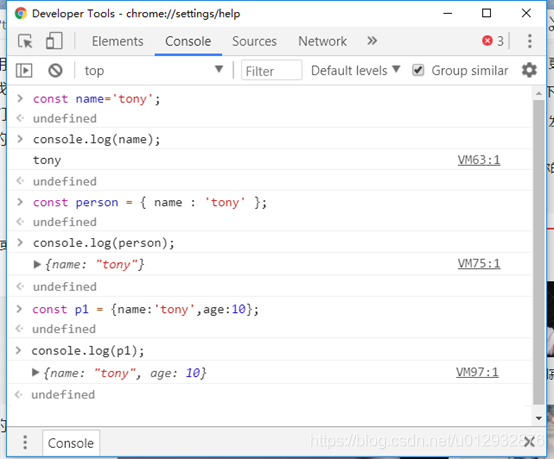Activate the inspect element picker icon
Image resolution: width=554 pixels, height=459 pixels.
pos(25,41)
